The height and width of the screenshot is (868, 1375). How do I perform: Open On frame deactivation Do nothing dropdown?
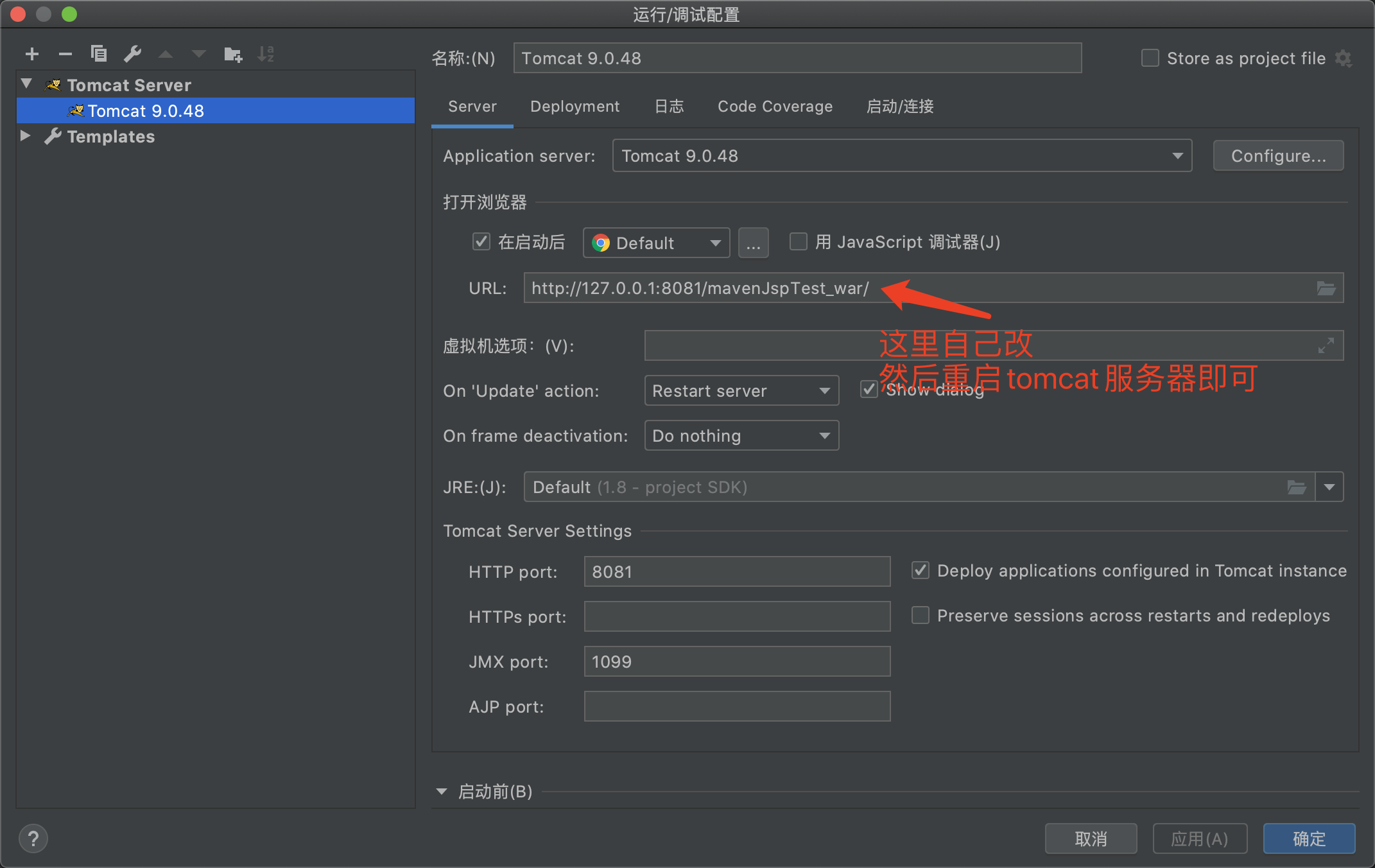741,436
